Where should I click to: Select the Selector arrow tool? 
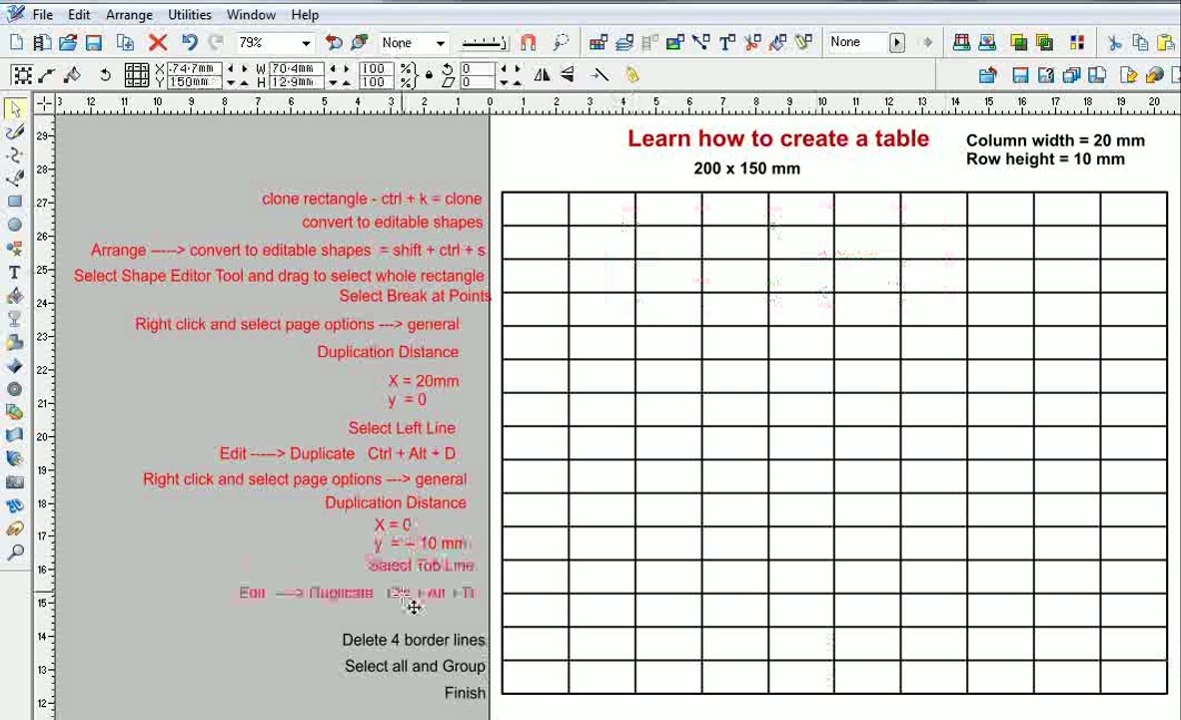coord(14,108)
